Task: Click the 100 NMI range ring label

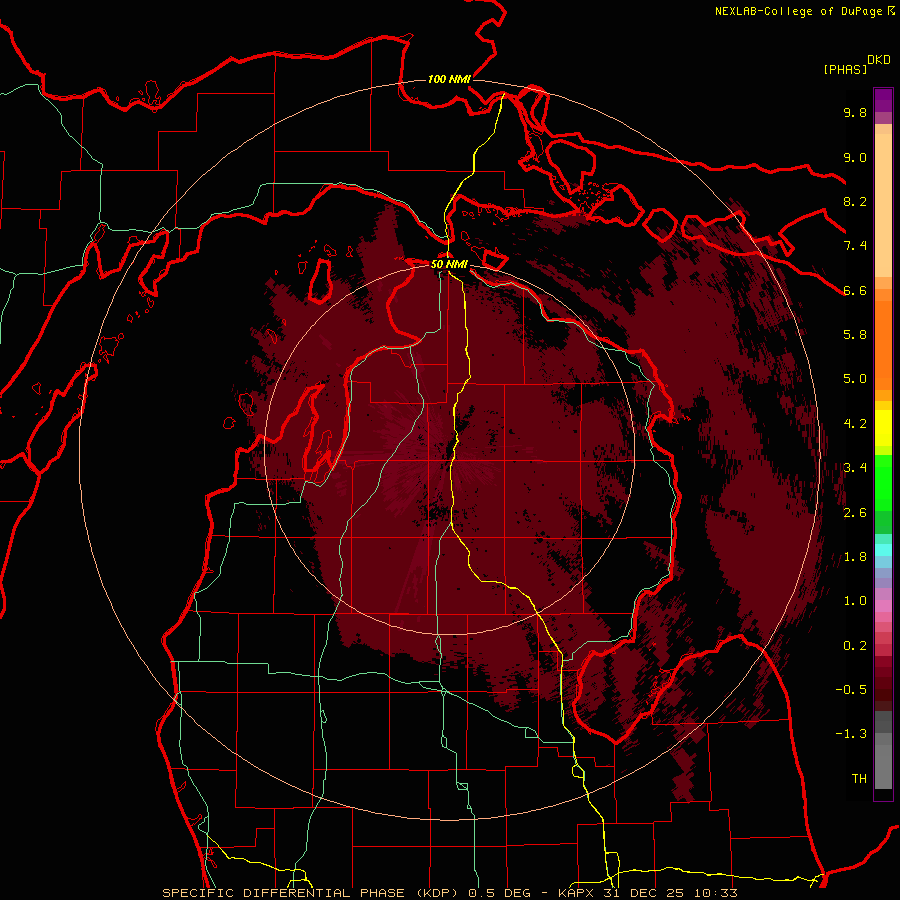Action: point(449,79)
